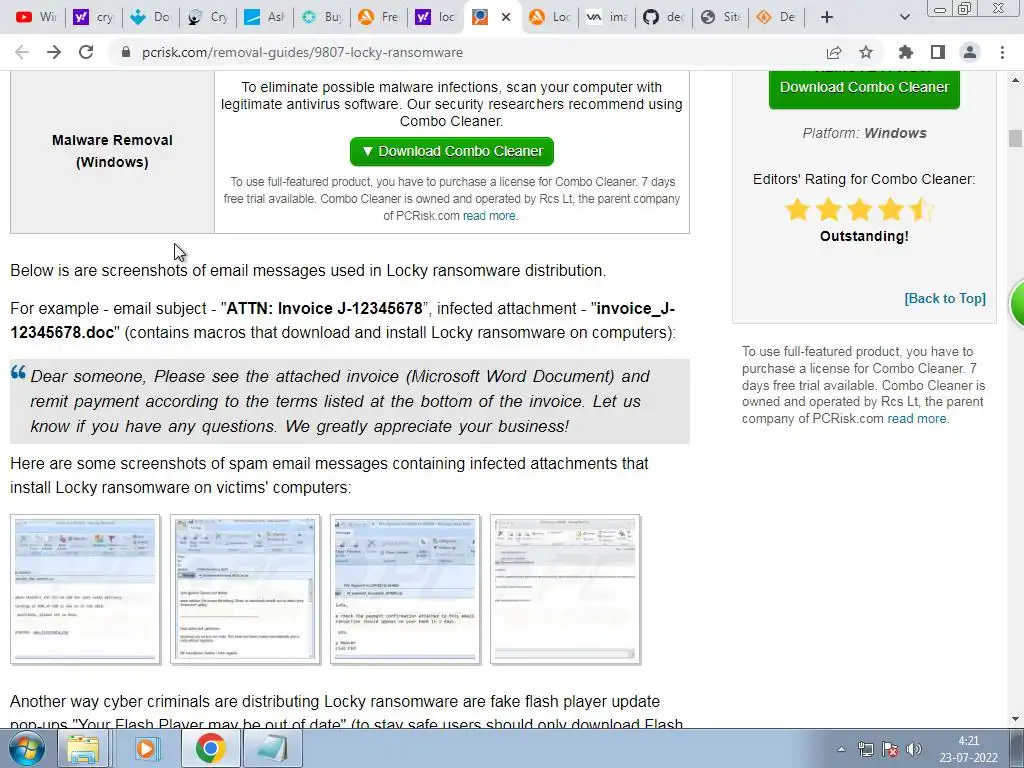1024x768 pixels.
Task: Open media player from taskbar
Action: click(147, 748)
